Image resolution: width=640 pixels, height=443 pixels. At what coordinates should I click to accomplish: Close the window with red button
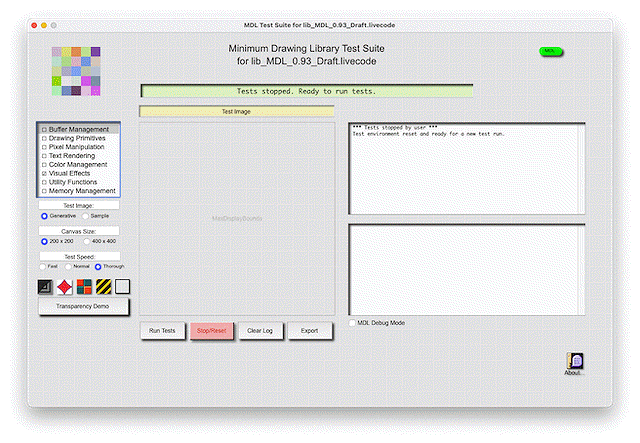tap(34, 25)
